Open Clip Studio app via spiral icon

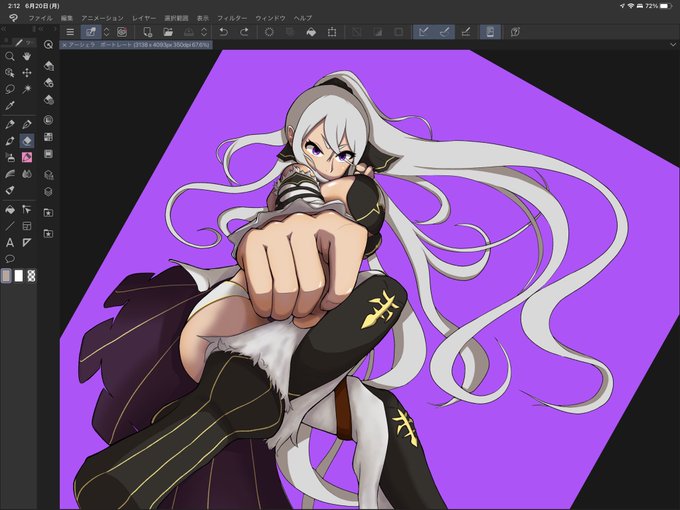[x=122, y=32]
